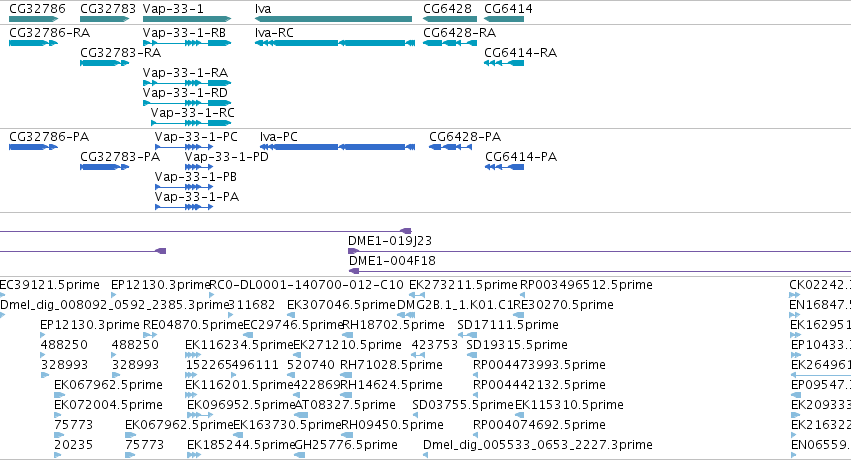The height and width of the screenshot is (460, 851).
Task: Select EST RP004442132.5prime
Action: coord(475,395)
